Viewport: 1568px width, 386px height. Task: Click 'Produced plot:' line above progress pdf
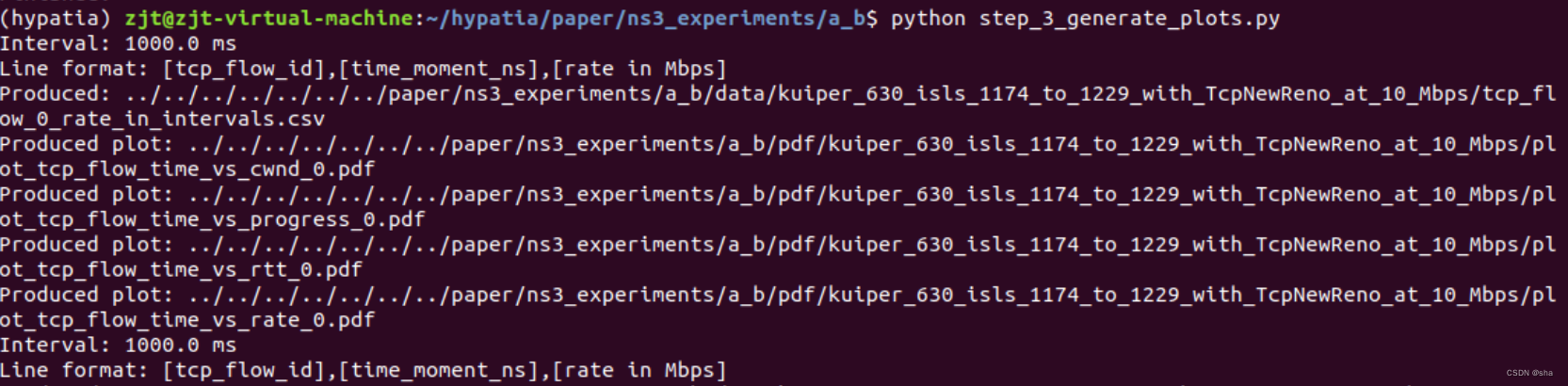click(778, 194)
